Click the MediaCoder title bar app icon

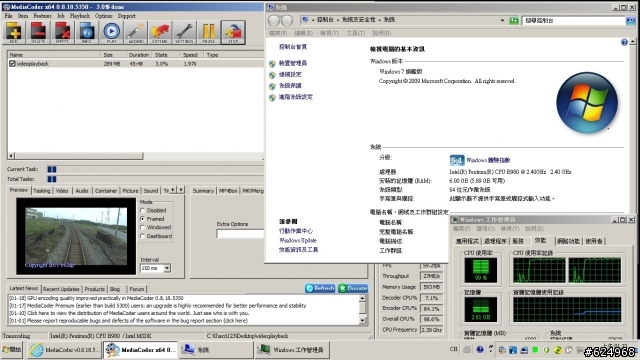point(6,7)
